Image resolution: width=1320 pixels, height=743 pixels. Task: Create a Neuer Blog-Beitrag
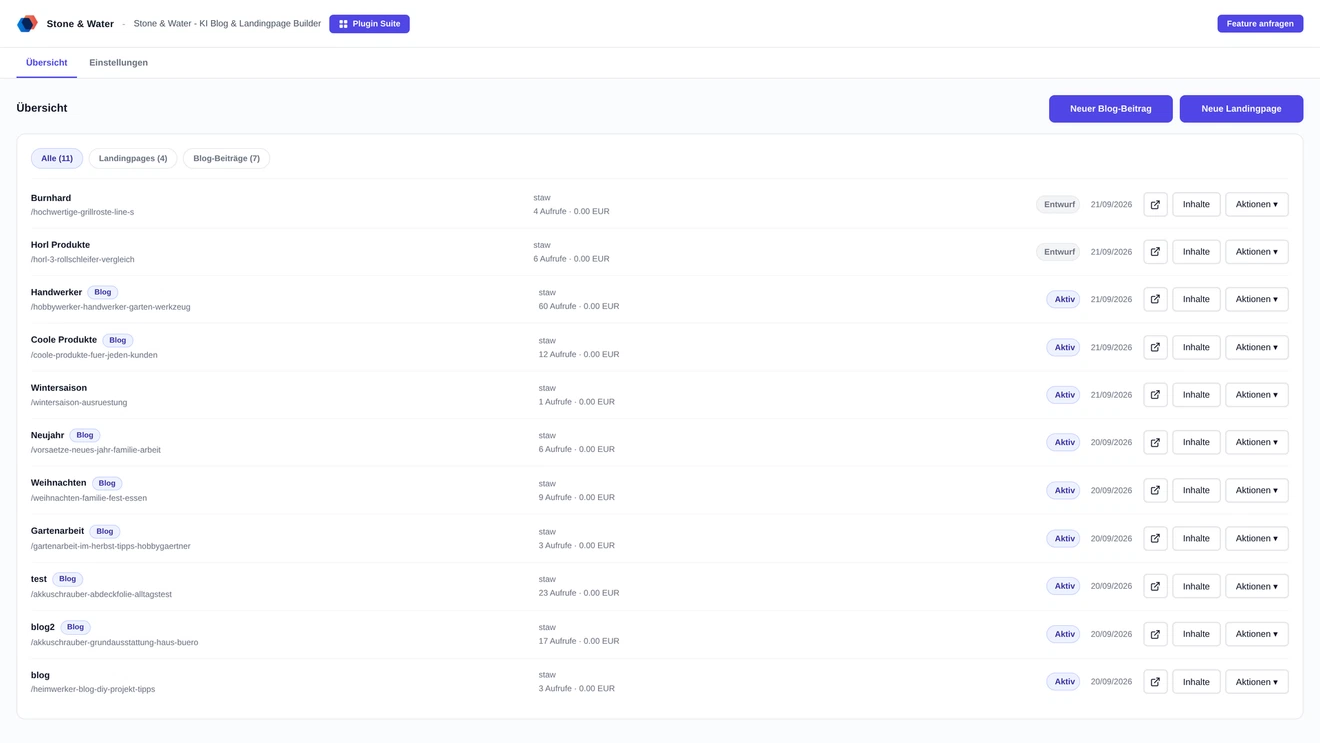pos(1110,109)
